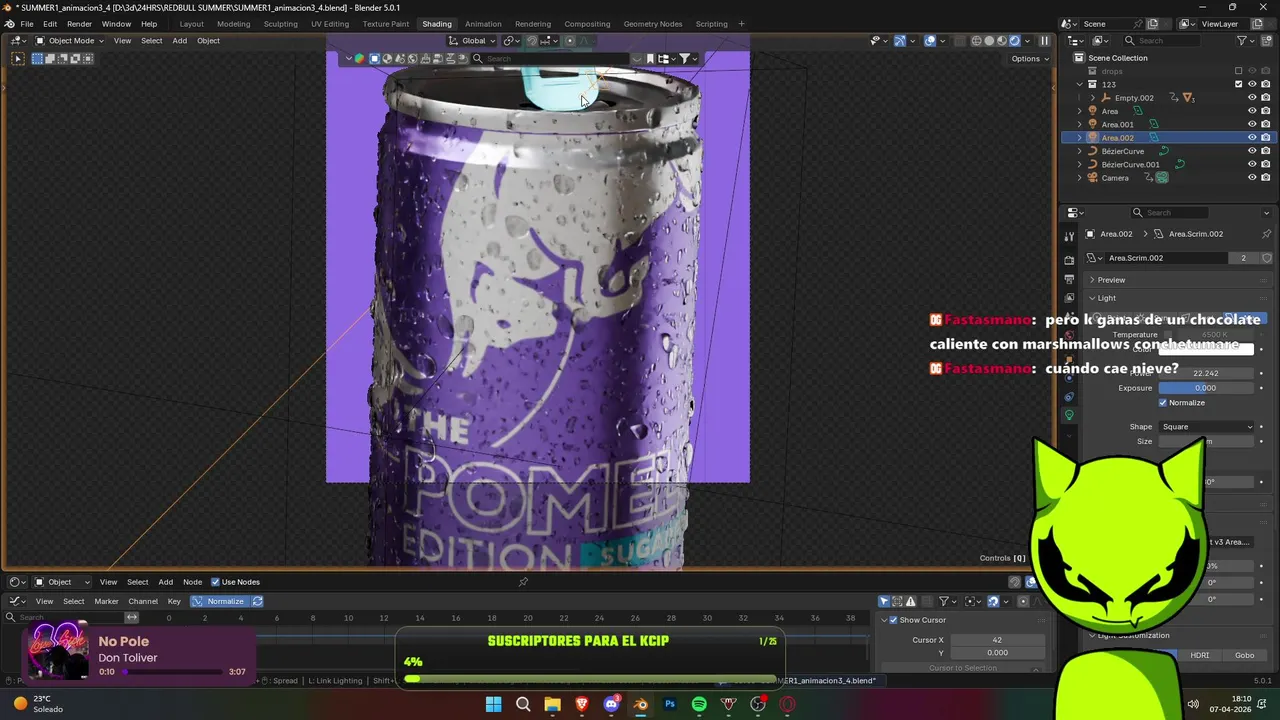
Task: Pause the viewport render preview
Action: (1044, 41)
